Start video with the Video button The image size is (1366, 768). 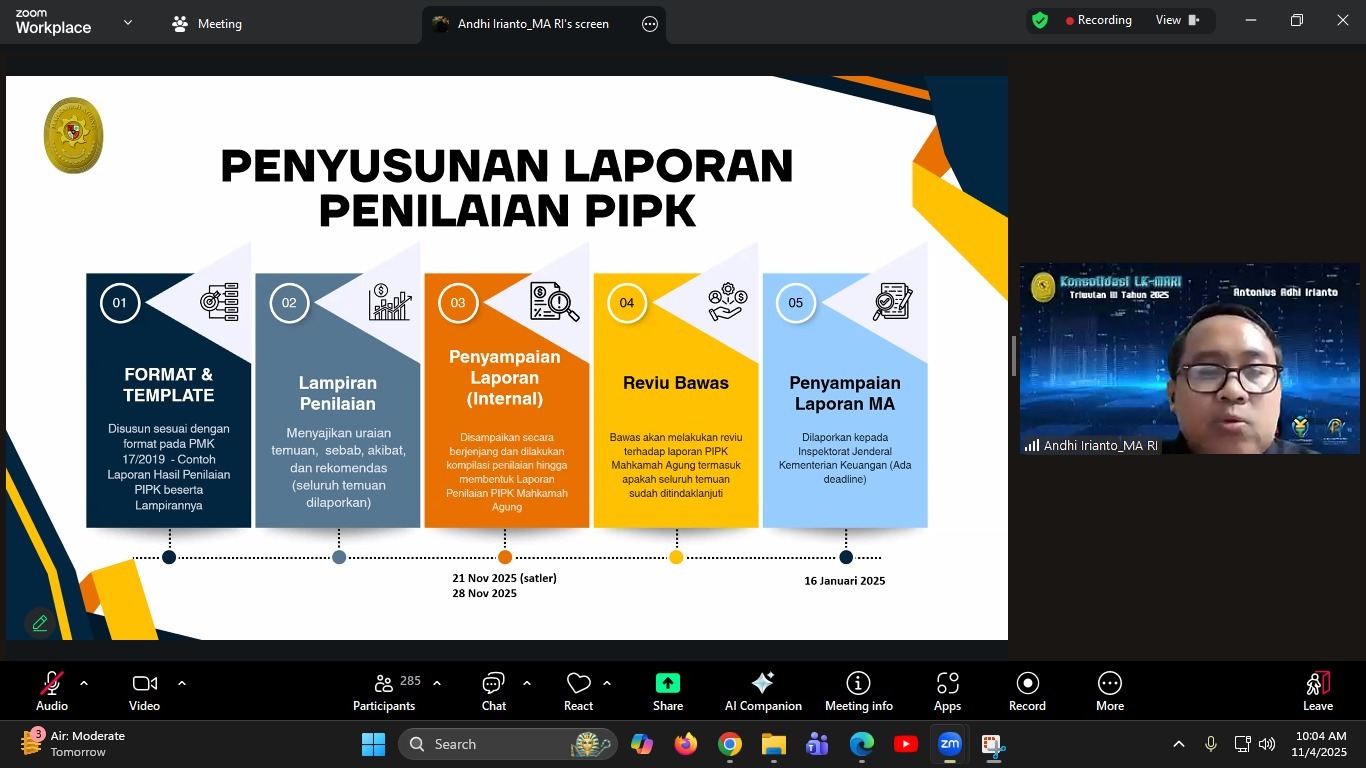click(144, 691)
